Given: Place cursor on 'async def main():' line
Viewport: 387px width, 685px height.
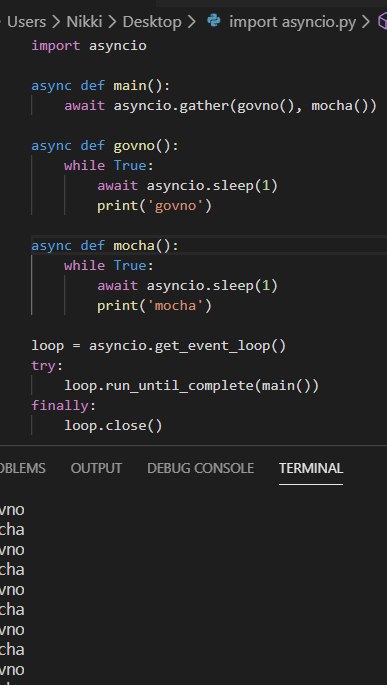Looking at the screenshot, I should 100,86.
